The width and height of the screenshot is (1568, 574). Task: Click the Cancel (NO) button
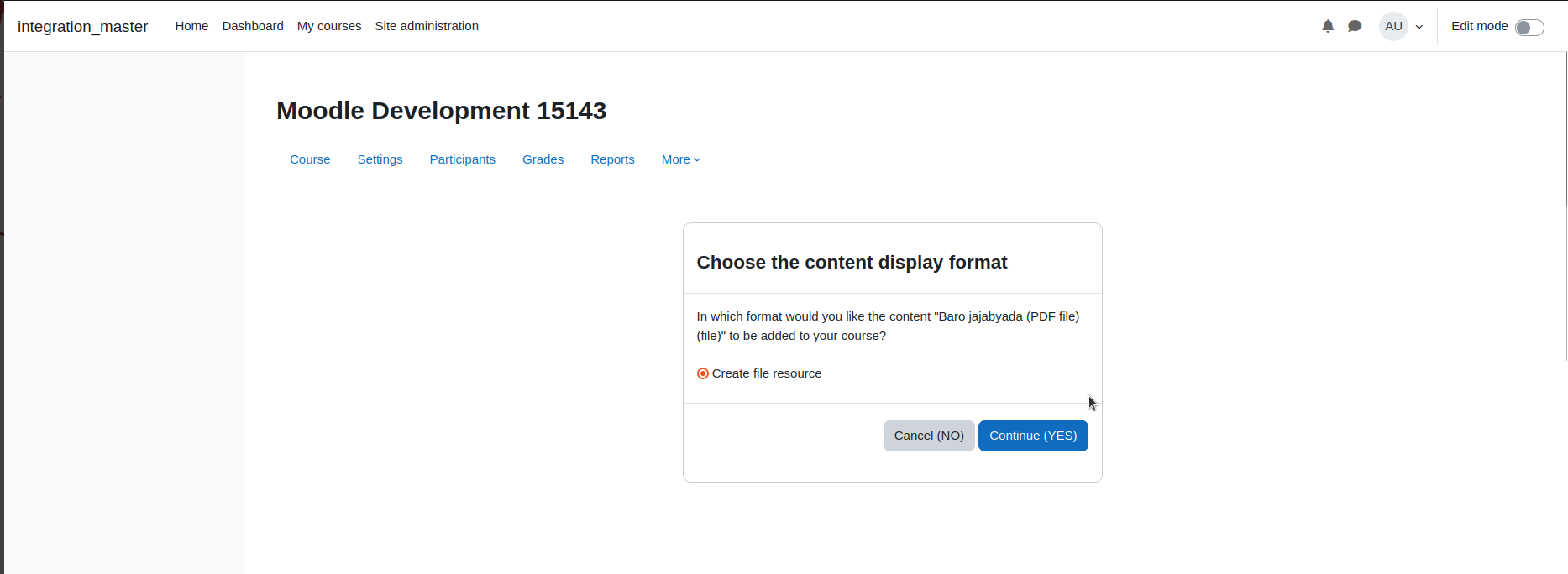click(x=929, y=436)
